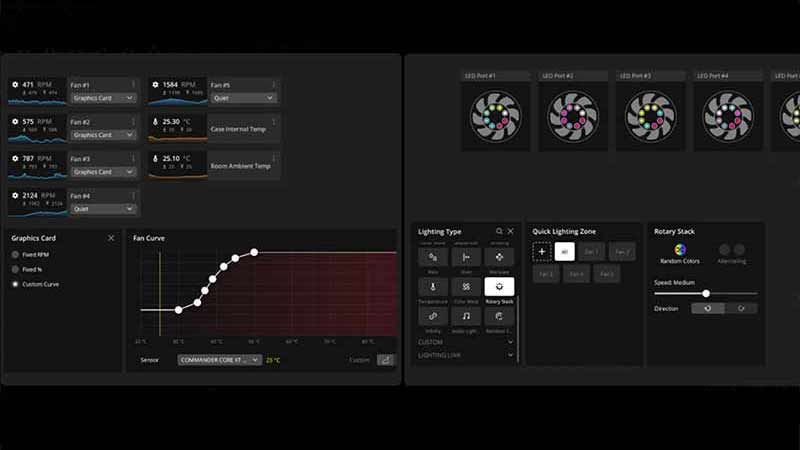
Task: Click the search icon in Lighting Type
Action: (x=499, y=232)
